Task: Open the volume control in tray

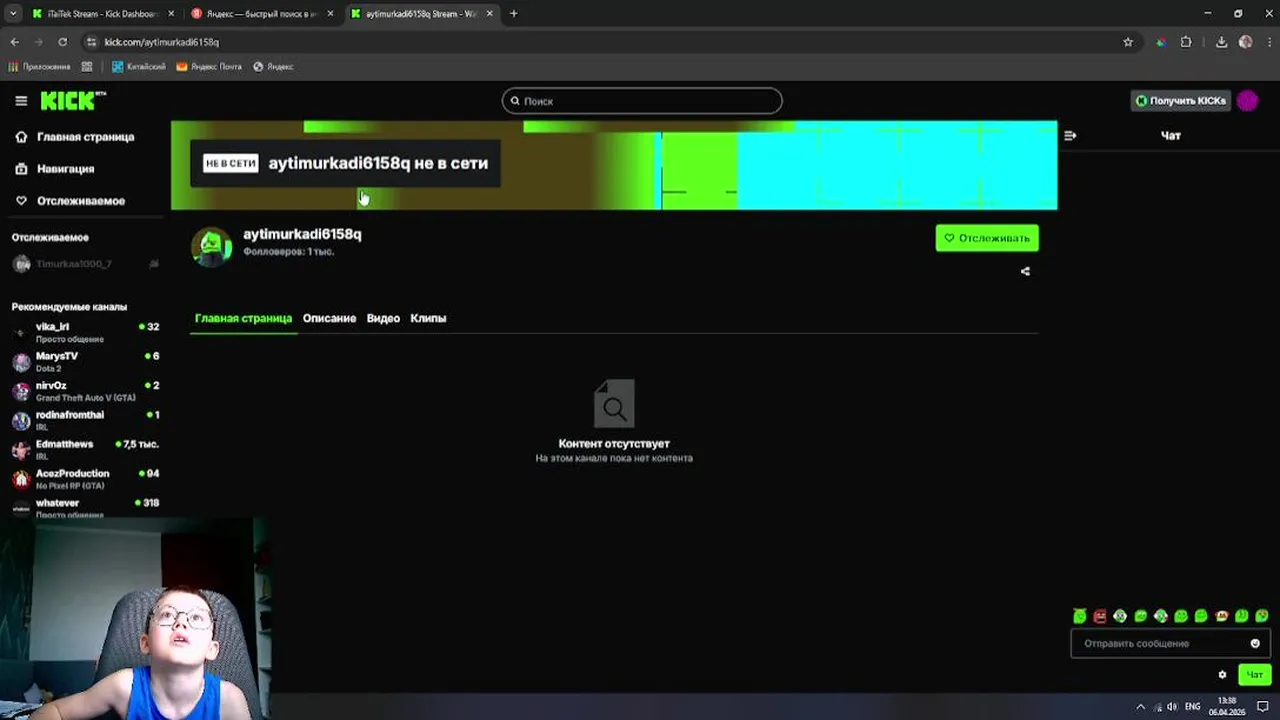Action: [x=1172, y=706]
